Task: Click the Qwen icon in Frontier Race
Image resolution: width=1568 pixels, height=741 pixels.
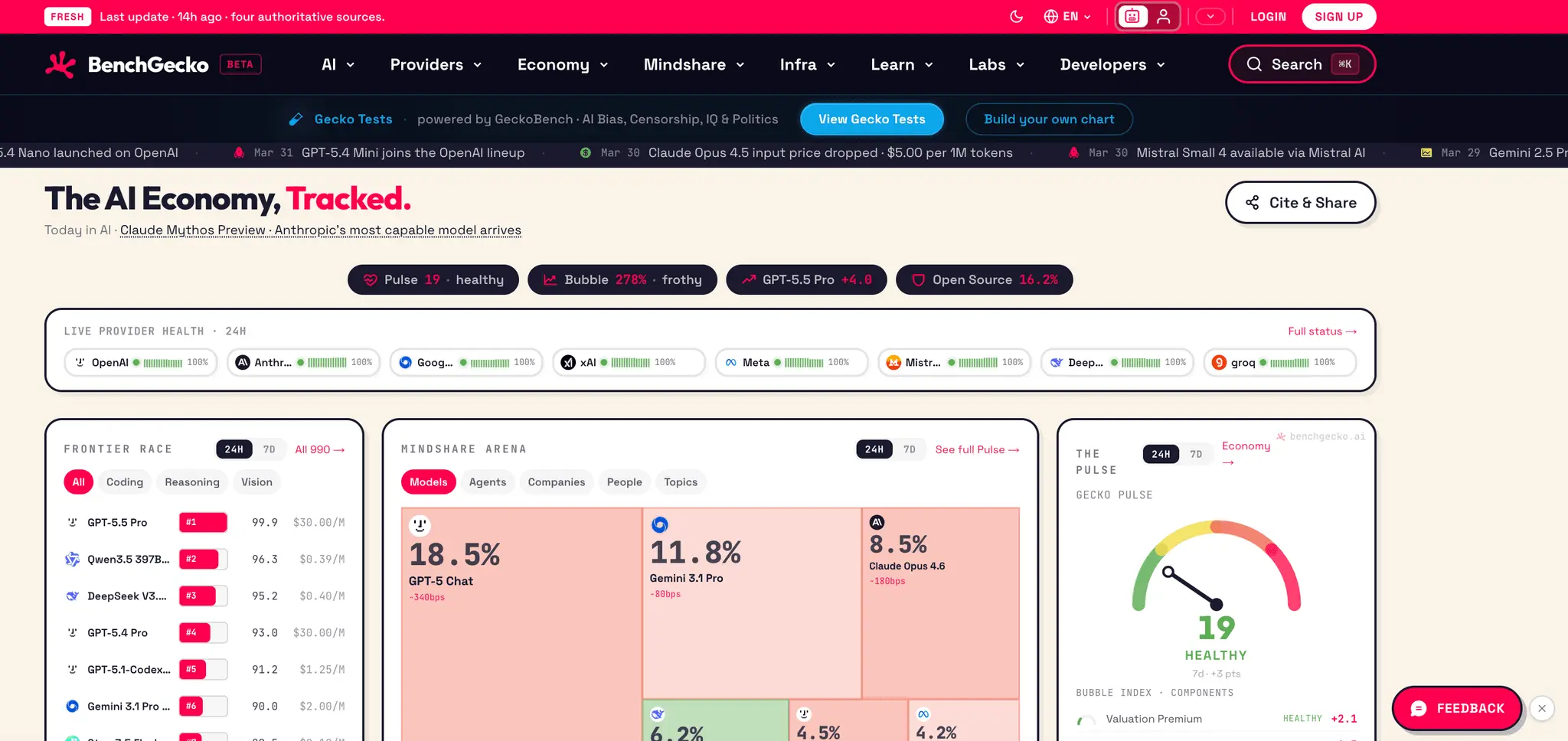Action: point(72,560)
